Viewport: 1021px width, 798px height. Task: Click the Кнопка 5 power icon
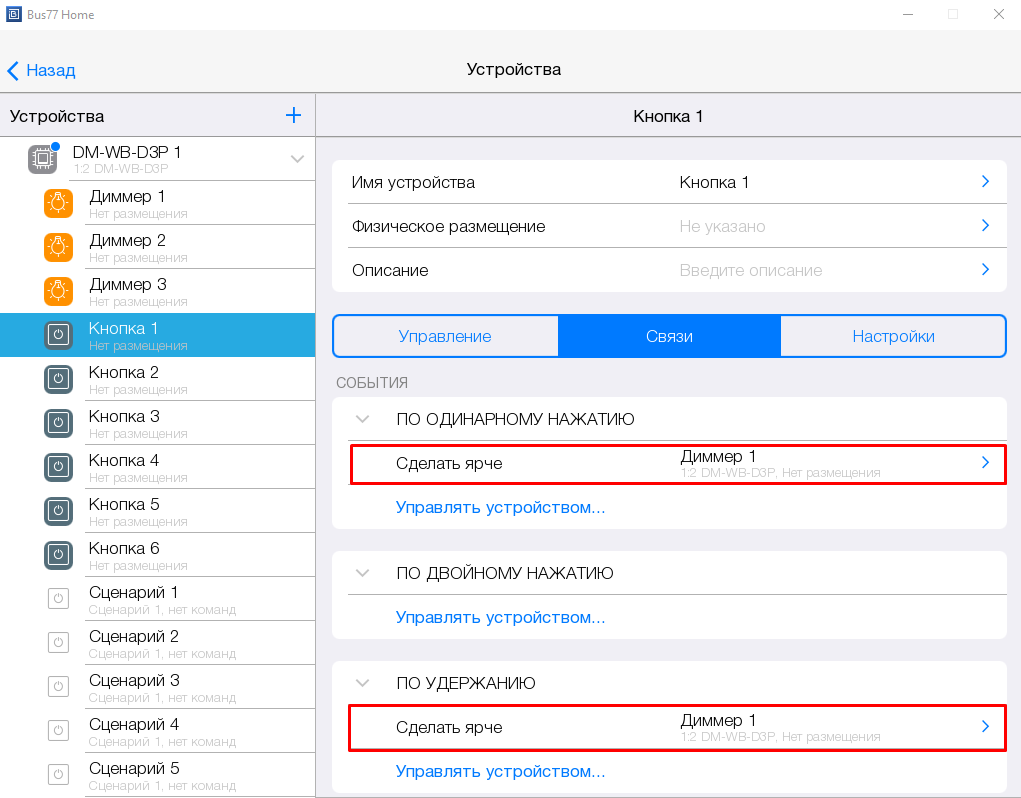click(59, 511)
